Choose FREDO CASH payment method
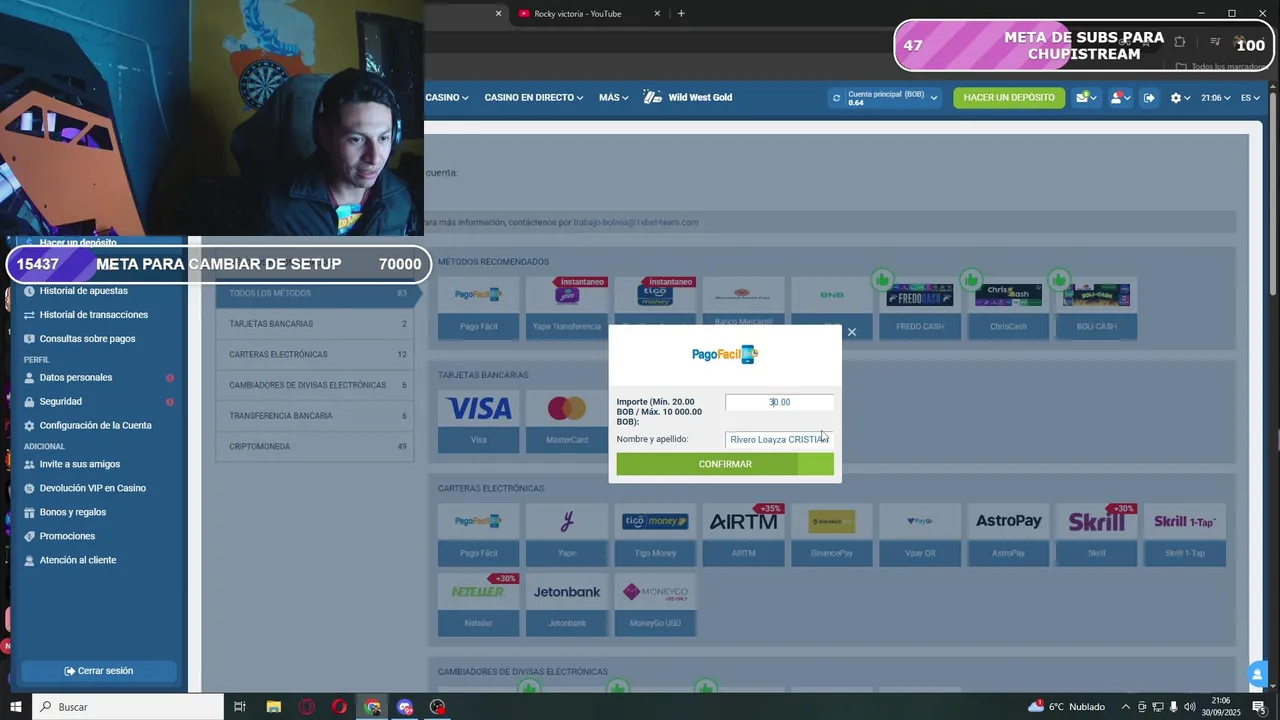1280x720 pixels. pyautogui.click(x=920, y=308)
